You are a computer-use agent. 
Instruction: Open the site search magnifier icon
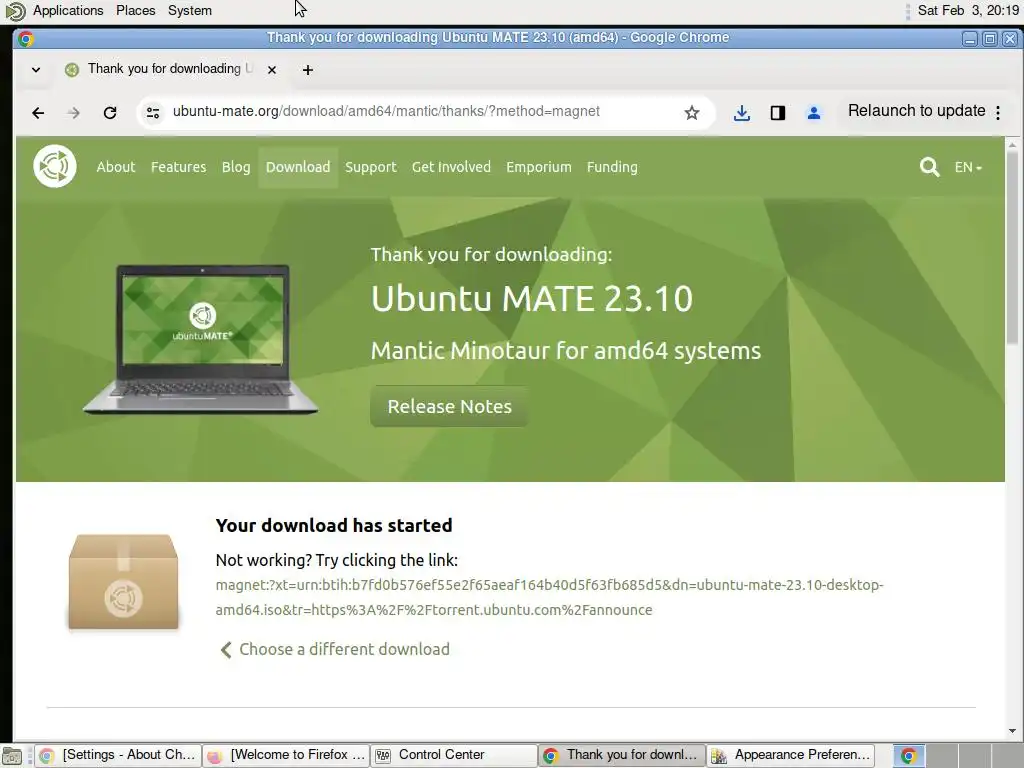pyautogui.click(x=929, y=167)
